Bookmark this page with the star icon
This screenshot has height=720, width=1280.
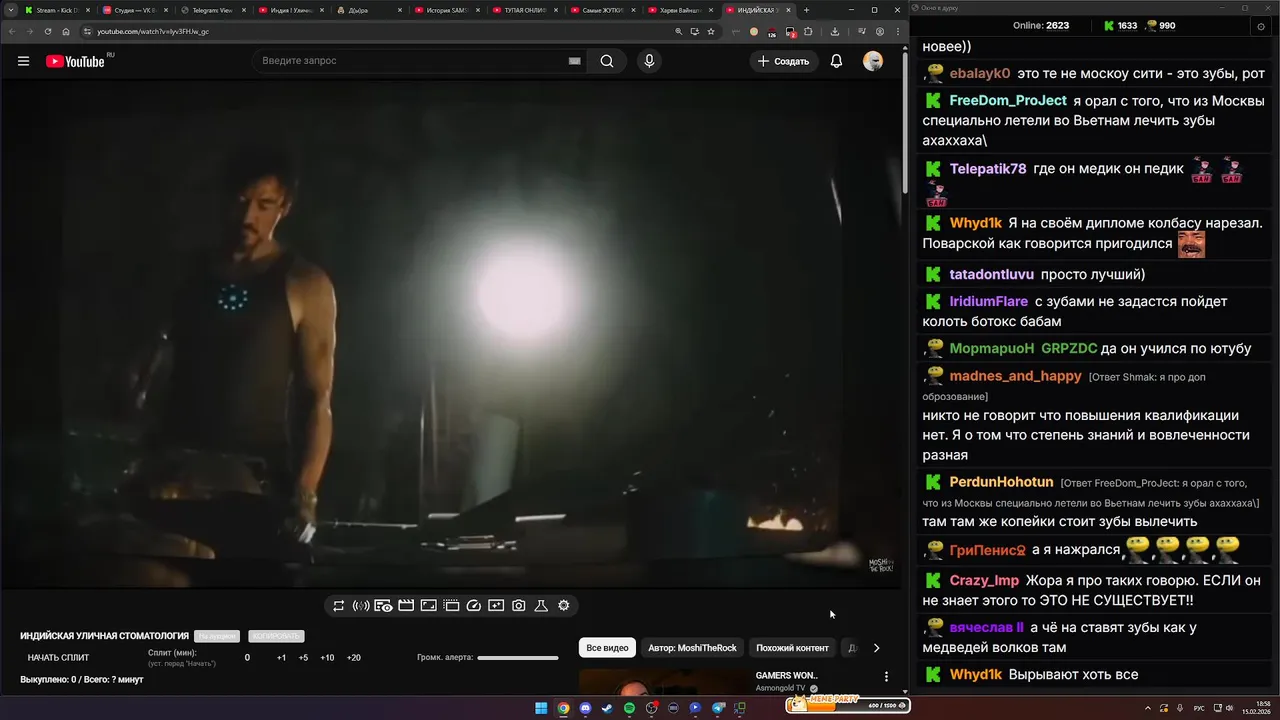pyautogui.click(x=711, y=31)
